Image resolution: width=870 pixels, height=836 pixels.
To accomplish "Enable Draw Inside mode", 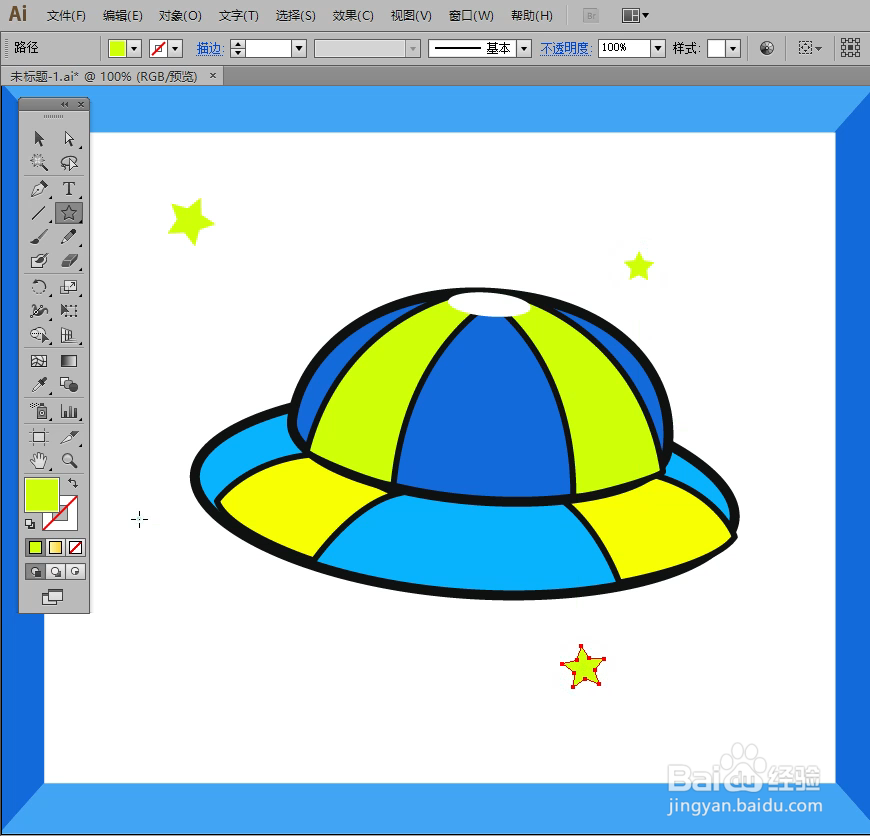I will [x=75, y=571].
